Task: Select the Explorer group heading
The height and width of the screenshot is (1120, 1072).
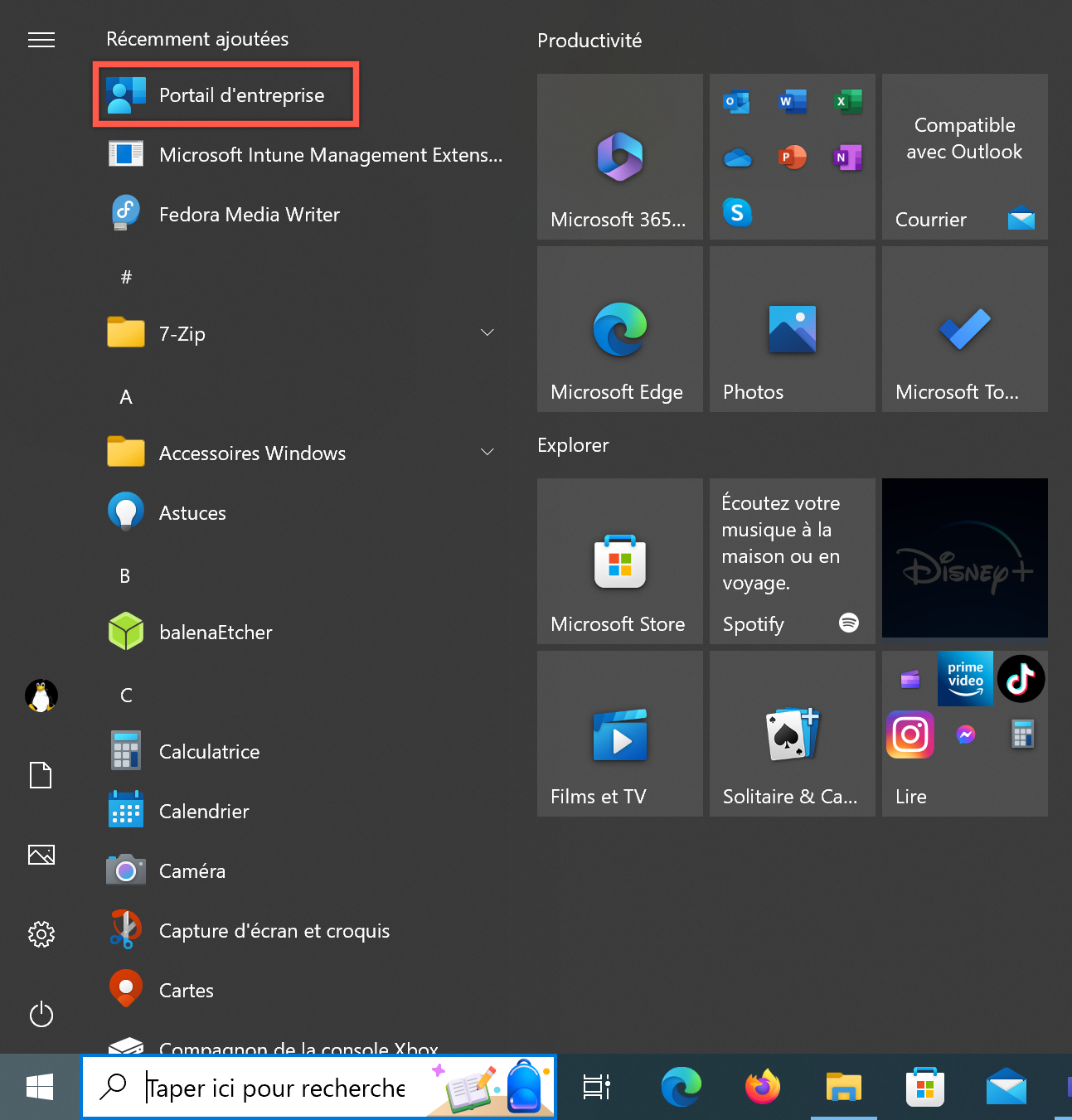Action: coord(573,445)
